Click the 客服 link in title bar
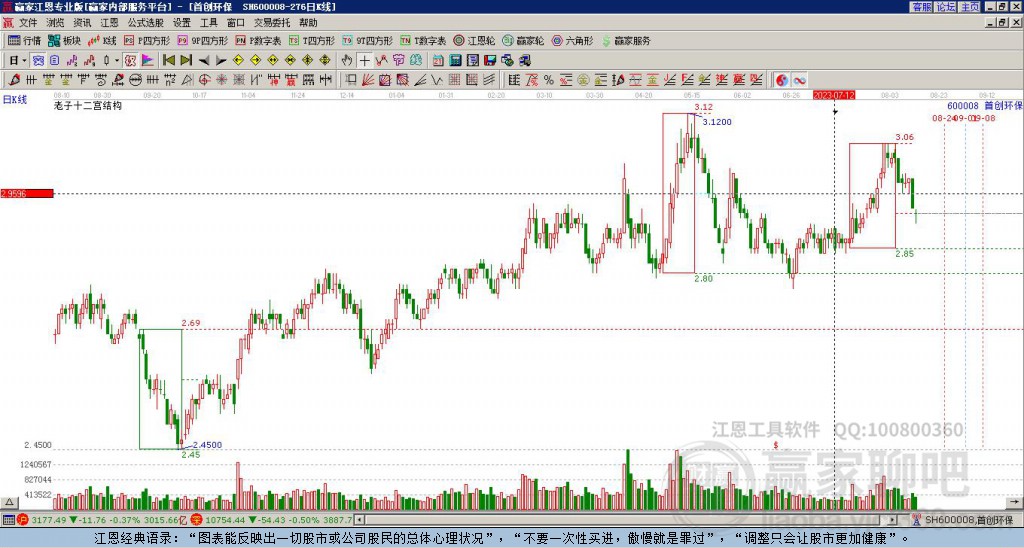The height and width of the screenshot is (548, 1024). click(921, 7)
